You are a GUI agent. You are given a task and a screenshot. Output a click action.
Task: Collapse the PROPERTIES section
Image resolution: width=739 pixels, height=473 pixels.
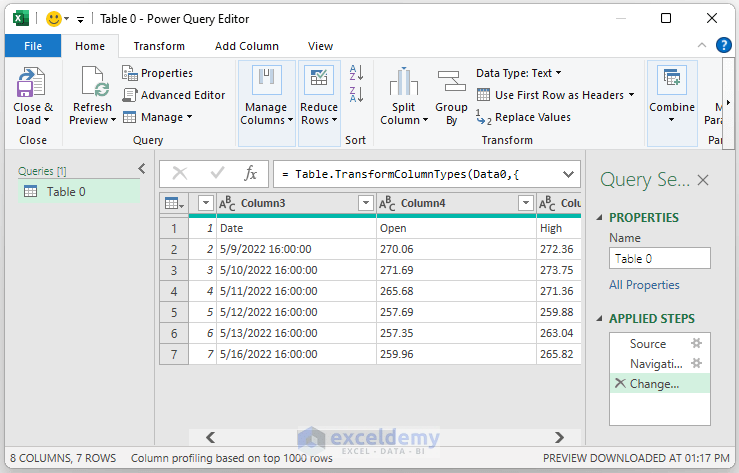(x=599, y=217)
